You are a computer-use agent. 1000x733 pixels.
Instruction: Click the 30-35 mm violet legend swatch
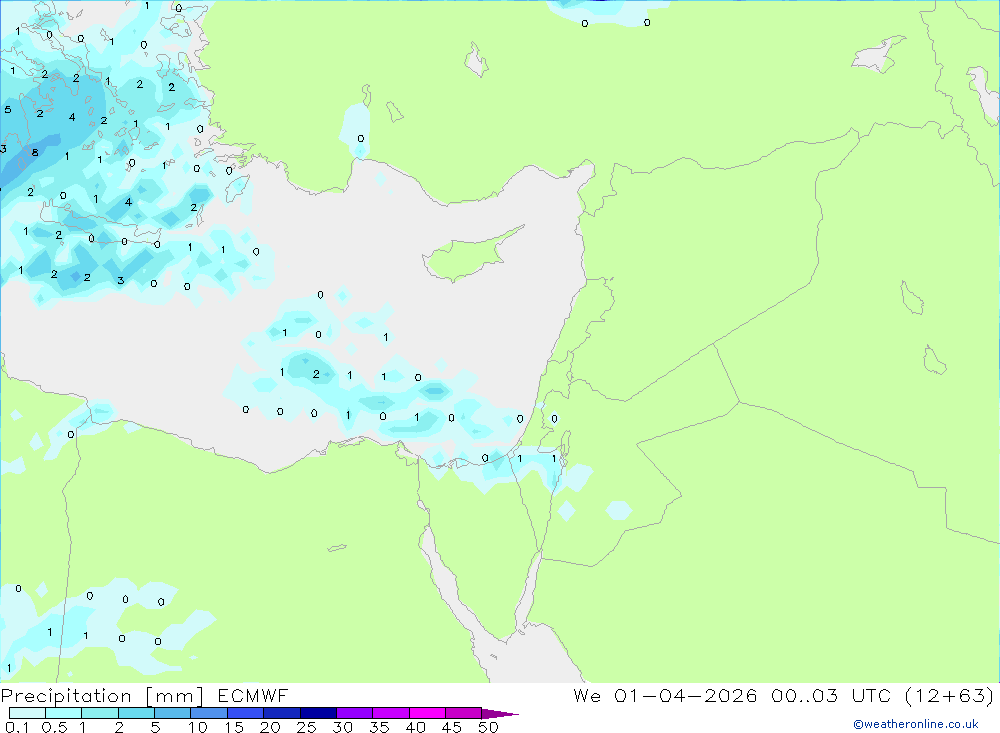point(354,713)
